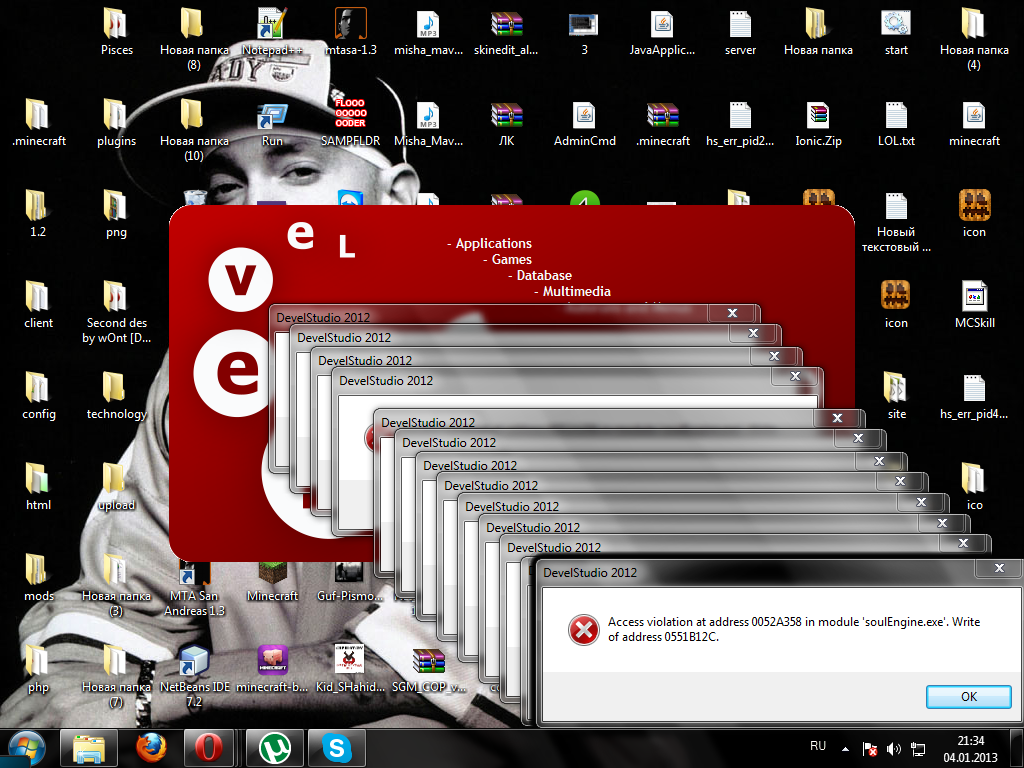Open the pumpkin icon file in third row
This screenshot has height=768, width=1024.
[974, 214]
